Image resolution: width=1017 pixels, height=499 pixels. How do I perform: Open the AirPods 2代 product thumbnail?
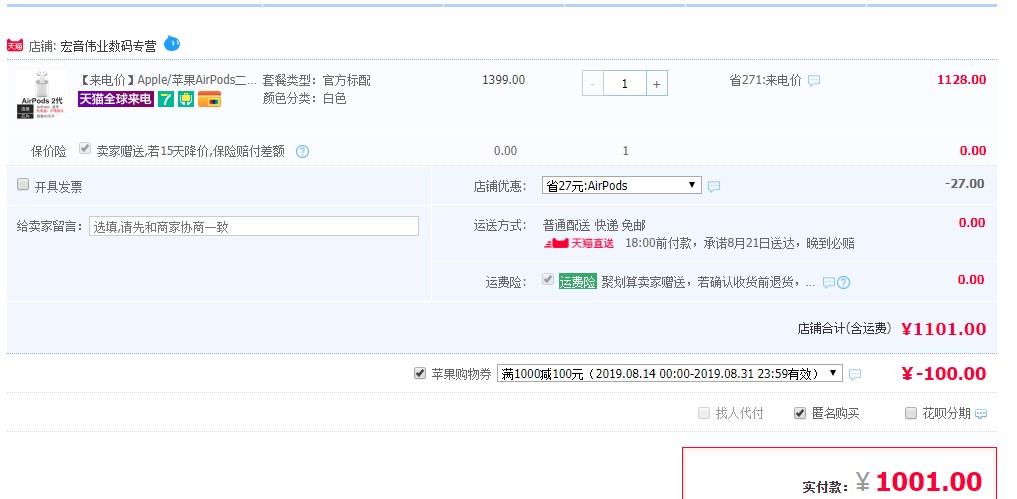coord(41,95)
